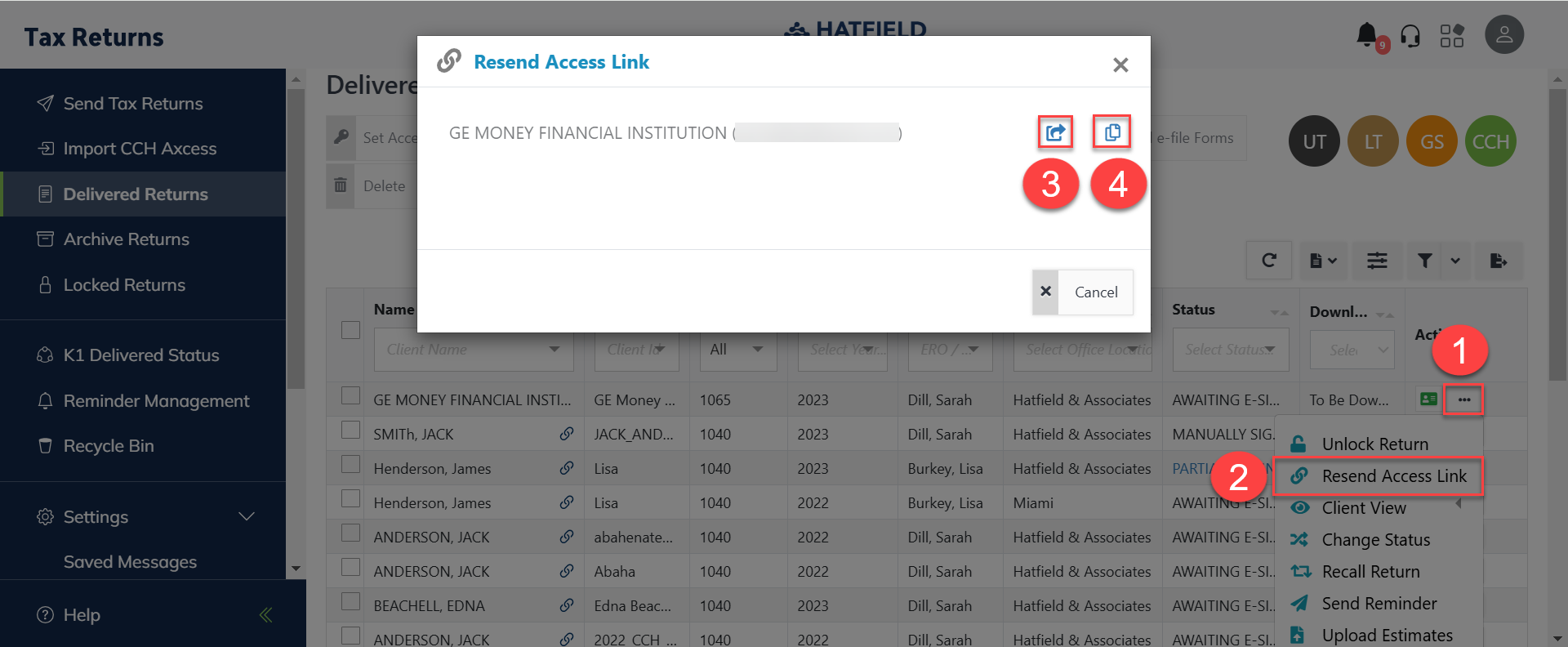The image size is (1568, 647).
Task: Open the user profile avatar
Action: pyautogui.click(x=1503, y=35)
